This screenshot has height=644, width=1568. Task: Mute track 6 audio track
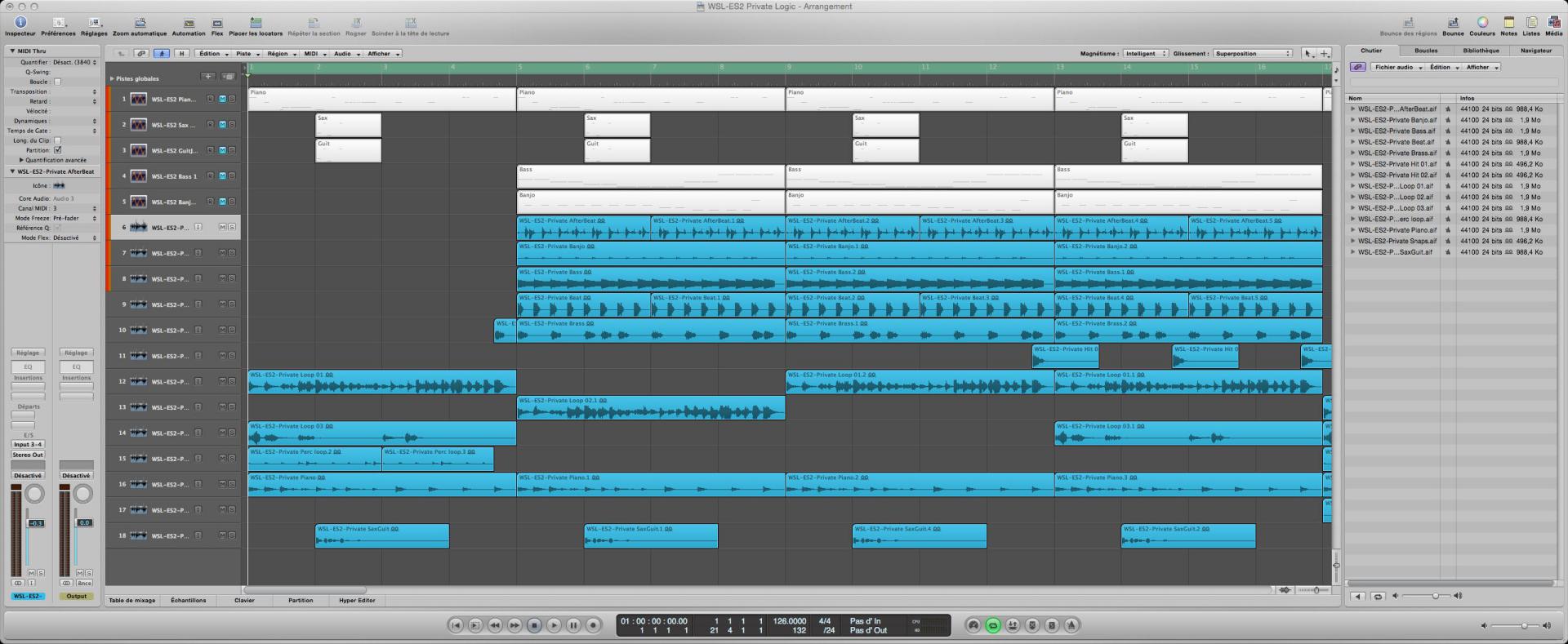(x=222, y=228)
